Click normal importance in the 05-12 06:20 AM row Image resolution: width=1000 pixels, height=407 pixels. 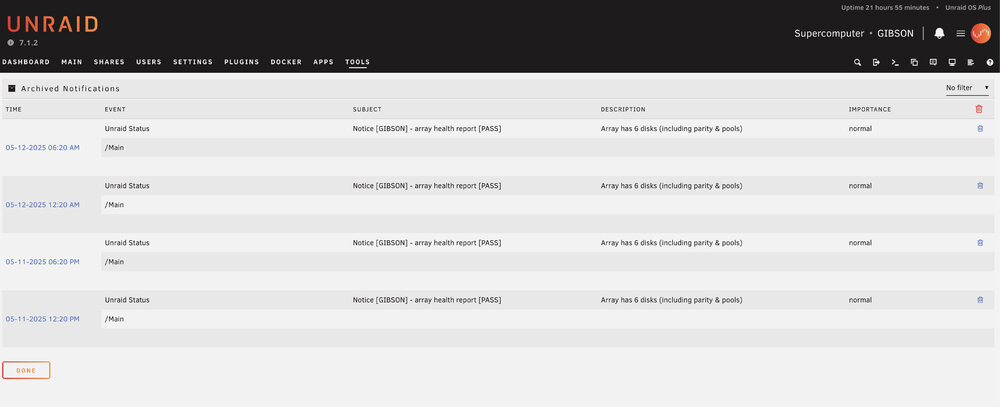(x=860, y=129)
